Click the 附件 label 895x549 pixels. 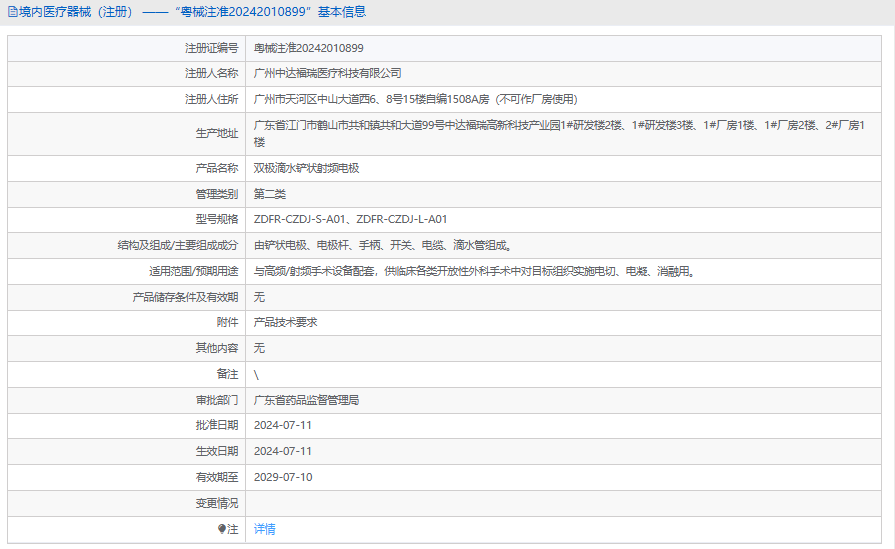pos(227,322)
